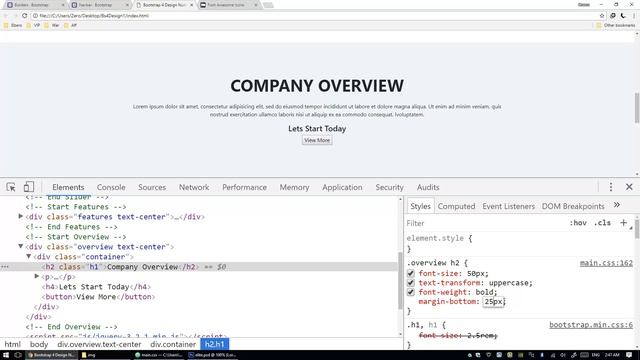Open Other bookmarks folder
Viewport: 640px width, 360px height.
(616, 25)
